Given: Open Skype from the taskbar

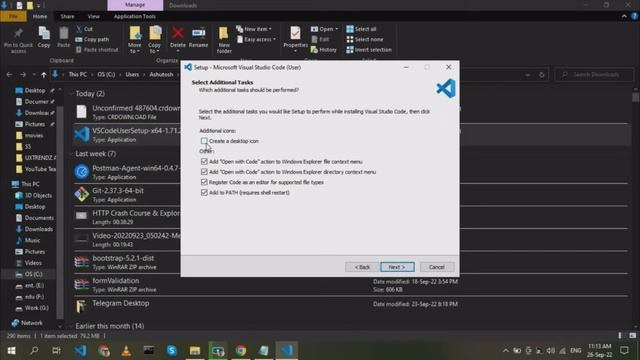Looking at the screenshot, I should pyautogui.click(x=172, y=350).
